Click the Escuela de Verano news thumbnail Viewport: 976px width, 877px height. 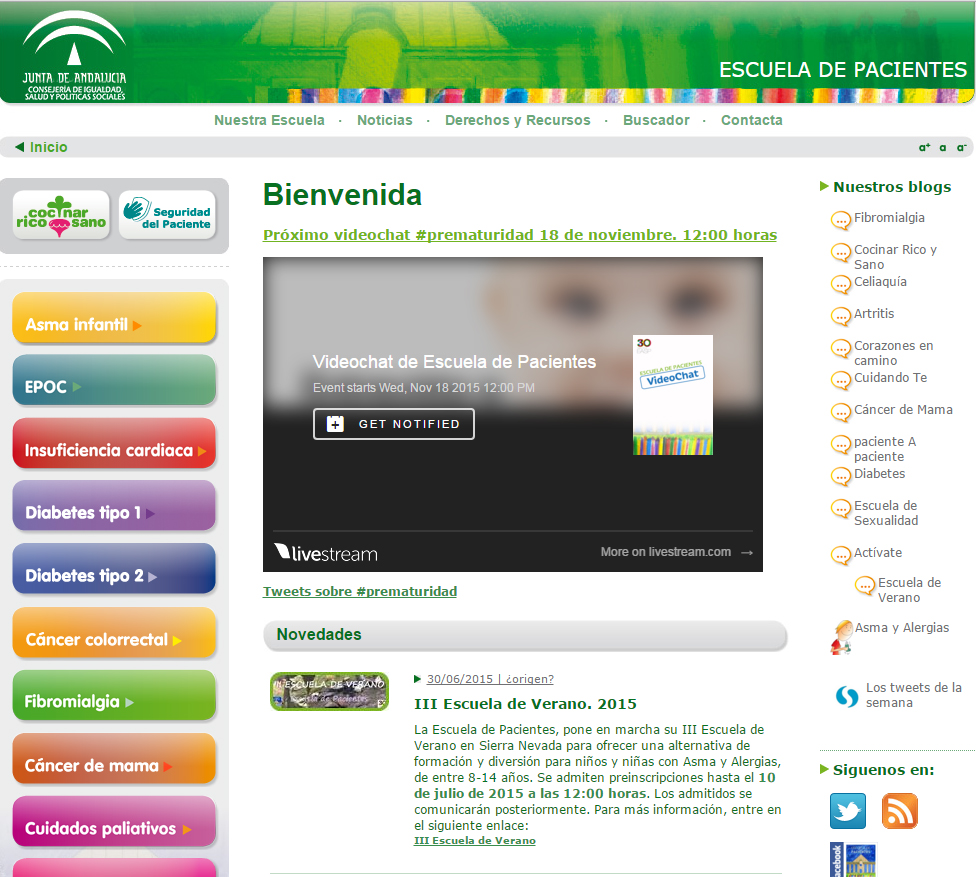click(x=329, y=691)
